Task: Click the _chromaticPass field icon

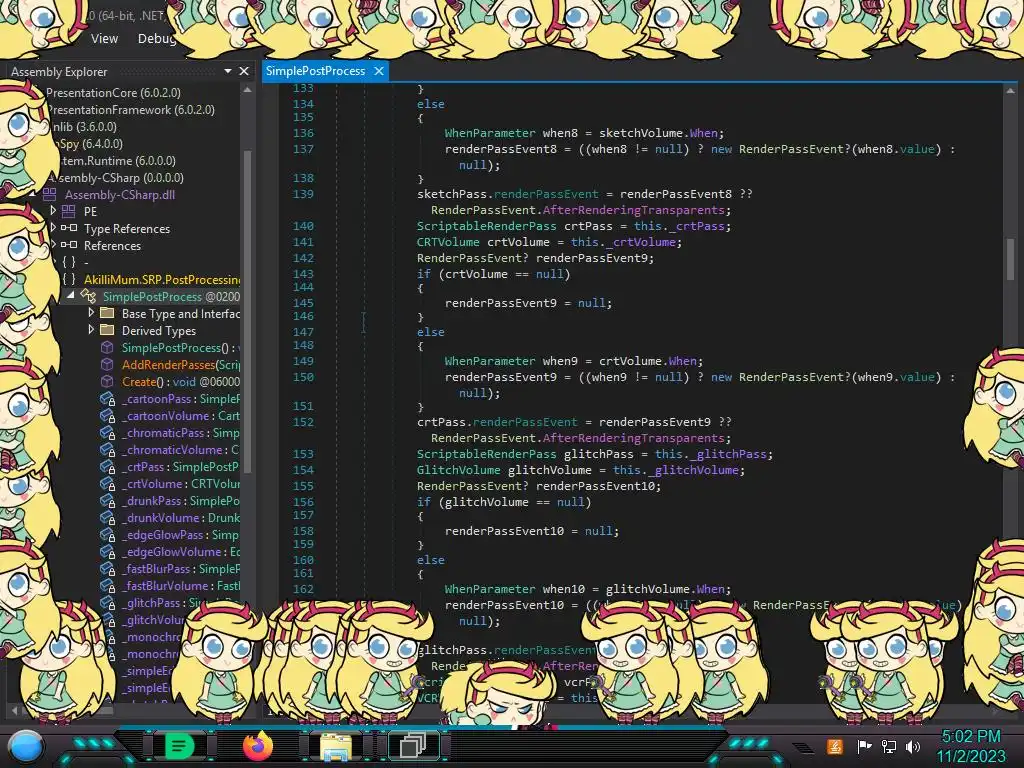Action: pos(108,432)
